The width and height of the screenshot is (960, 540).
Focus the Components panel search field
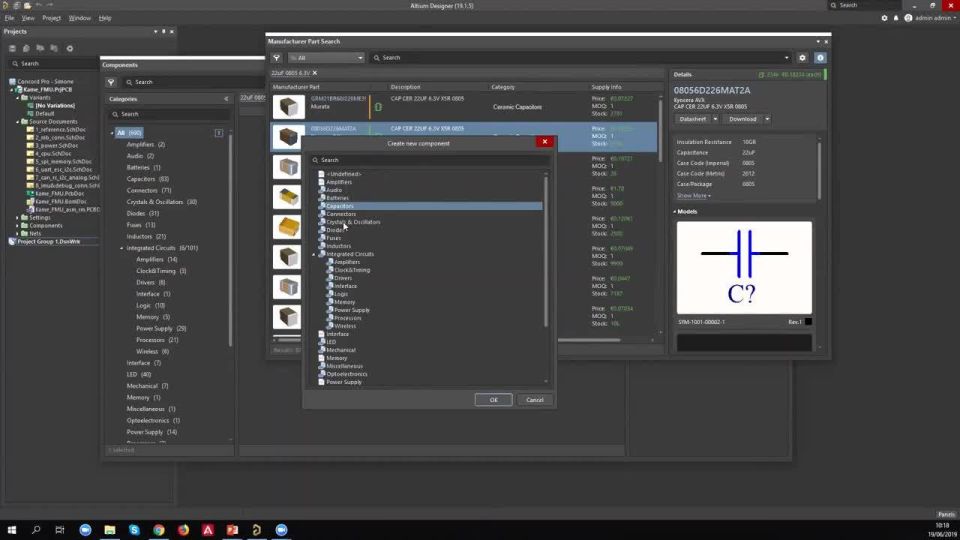pyautogui.click(x=193, y=82)
